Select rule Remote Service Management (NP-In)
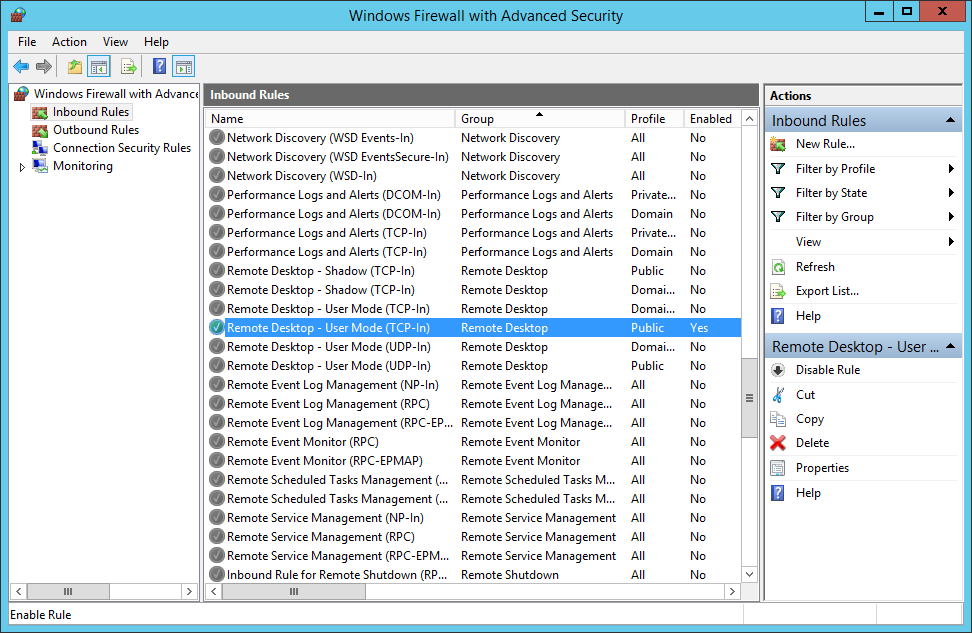 pyautogui.click(x=474, y=518)
